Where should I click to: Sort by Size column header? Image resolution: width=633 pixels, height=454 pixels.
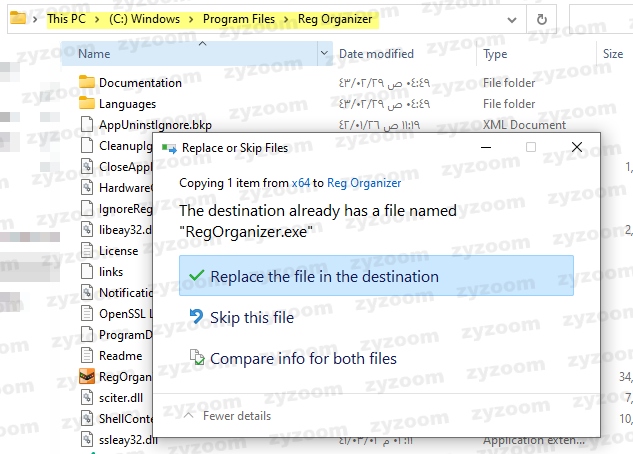click(x=613, y=54)
